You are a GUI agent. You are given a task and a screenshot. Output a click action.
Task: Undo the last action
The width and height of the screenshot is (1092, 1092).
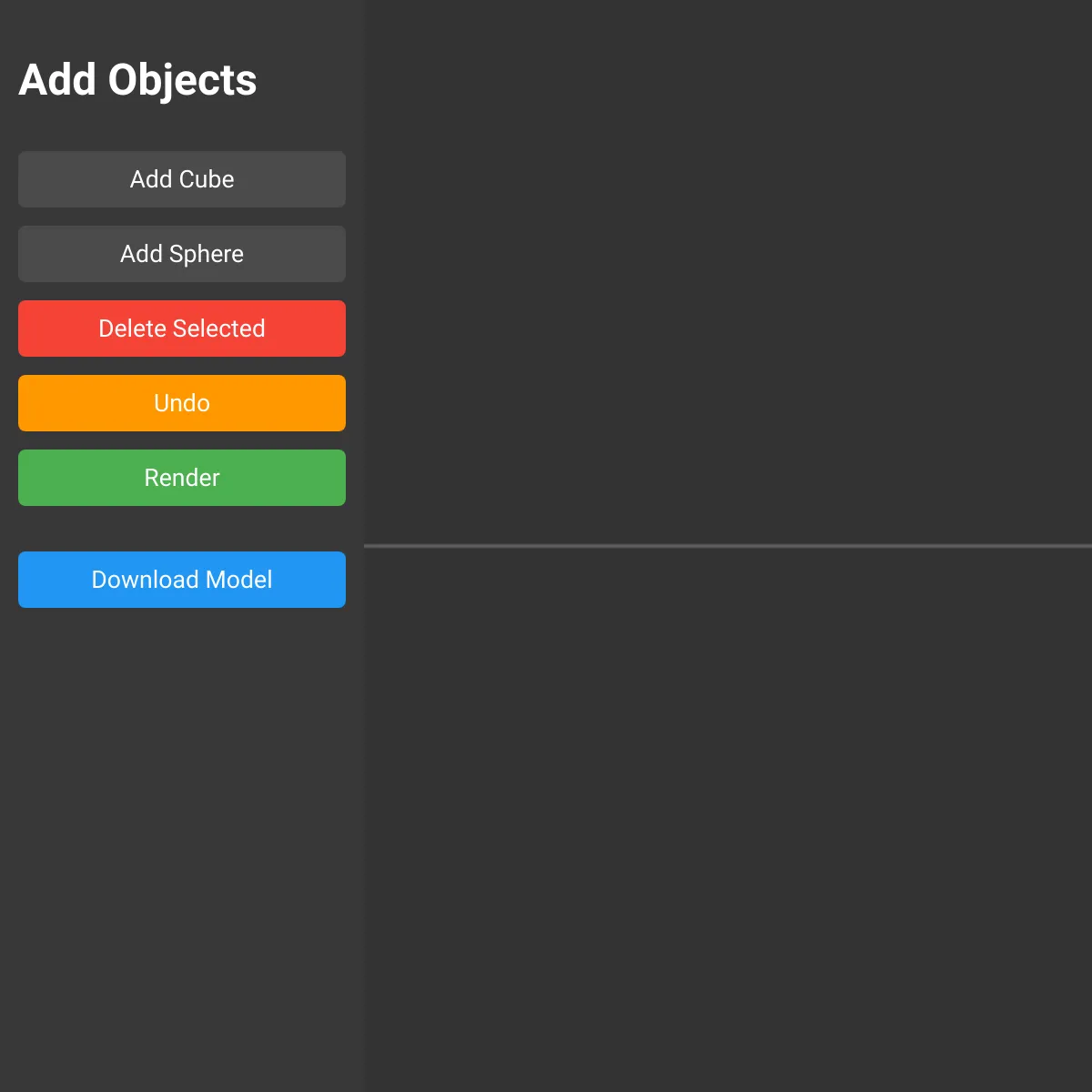(x=182, y=403)
